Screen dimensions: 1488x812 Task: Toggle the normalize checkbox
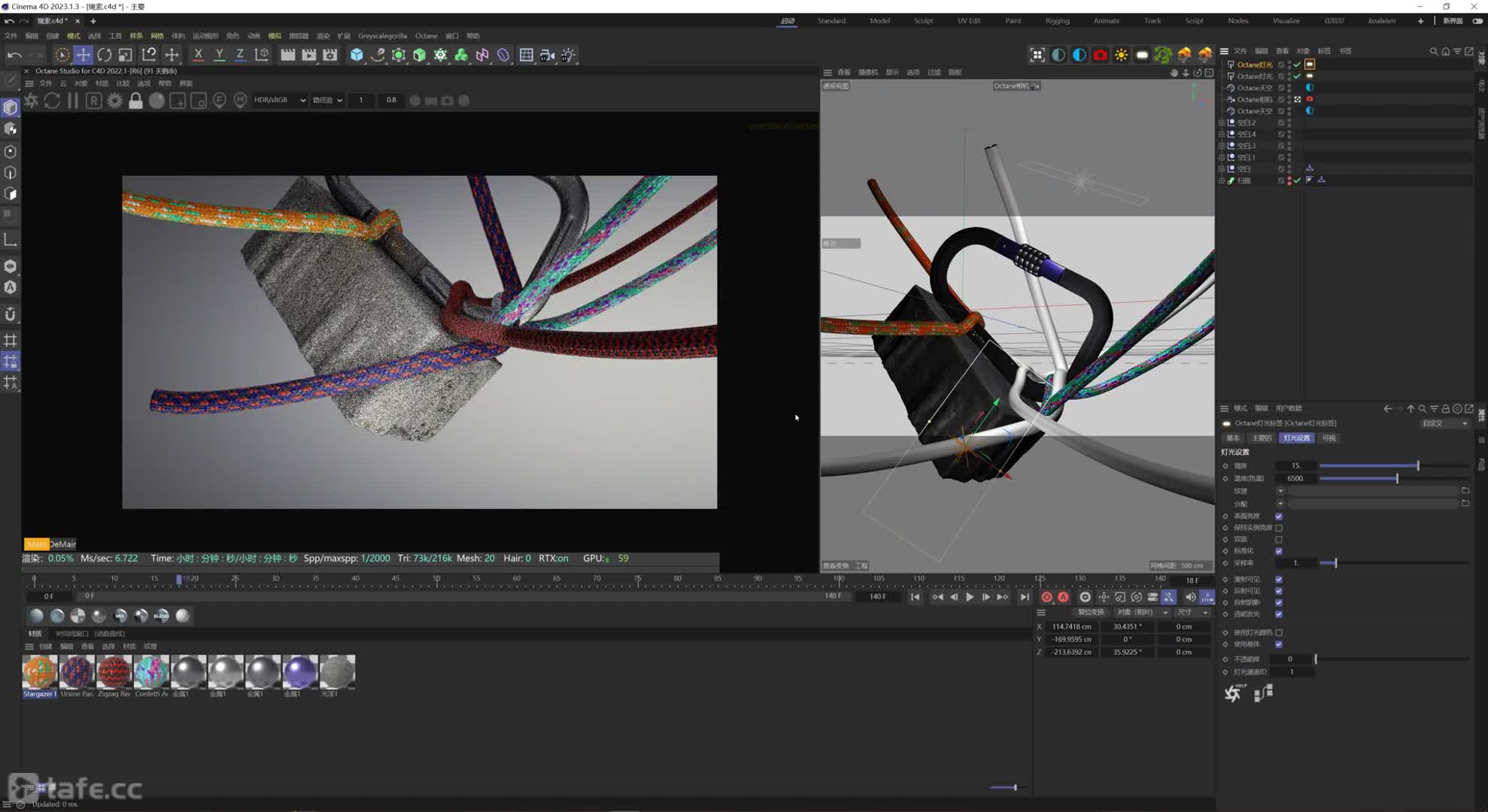click(1279, 551)
